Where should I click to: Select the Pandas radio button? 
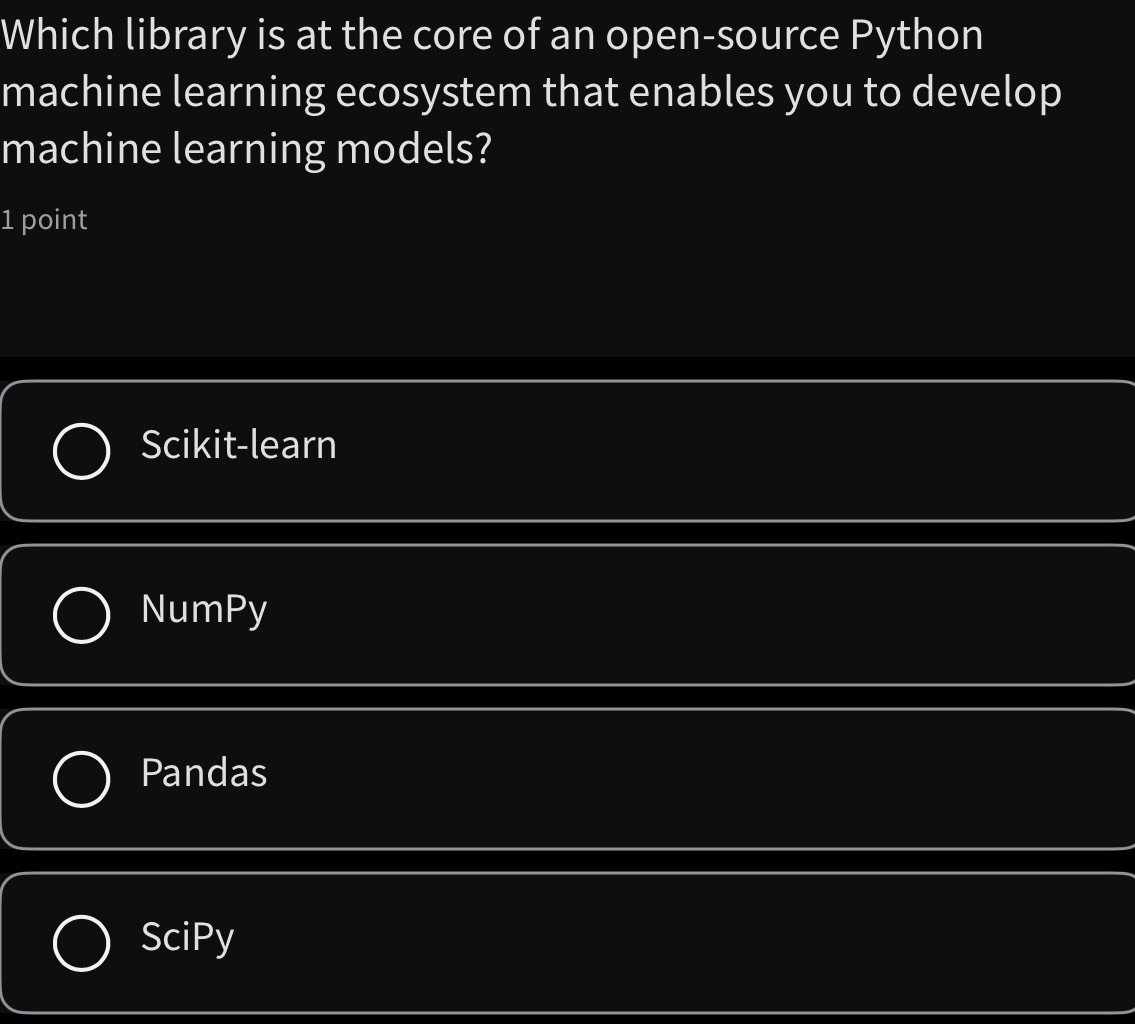pos(82,777)
